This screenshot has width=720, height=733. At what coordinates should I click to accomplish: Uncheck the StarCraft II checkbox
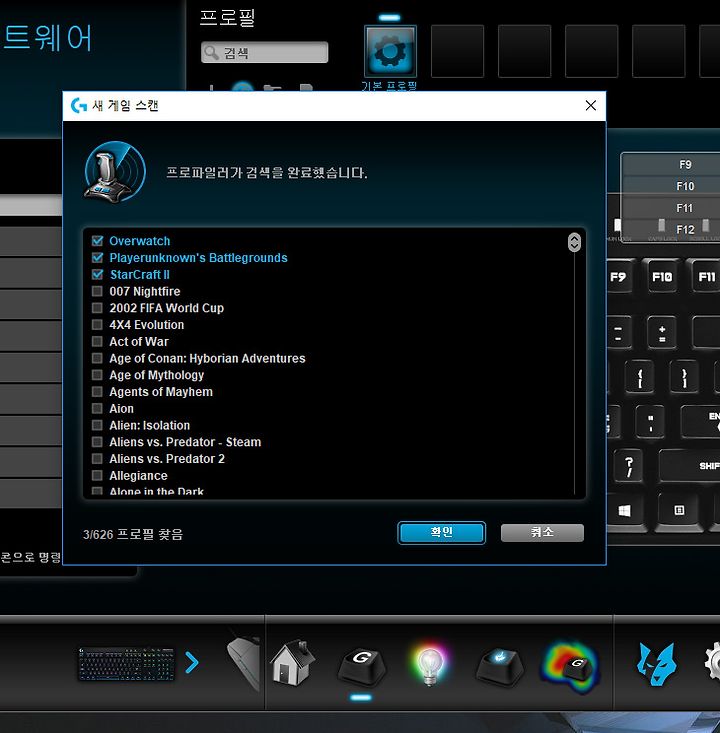pos(97,274)
